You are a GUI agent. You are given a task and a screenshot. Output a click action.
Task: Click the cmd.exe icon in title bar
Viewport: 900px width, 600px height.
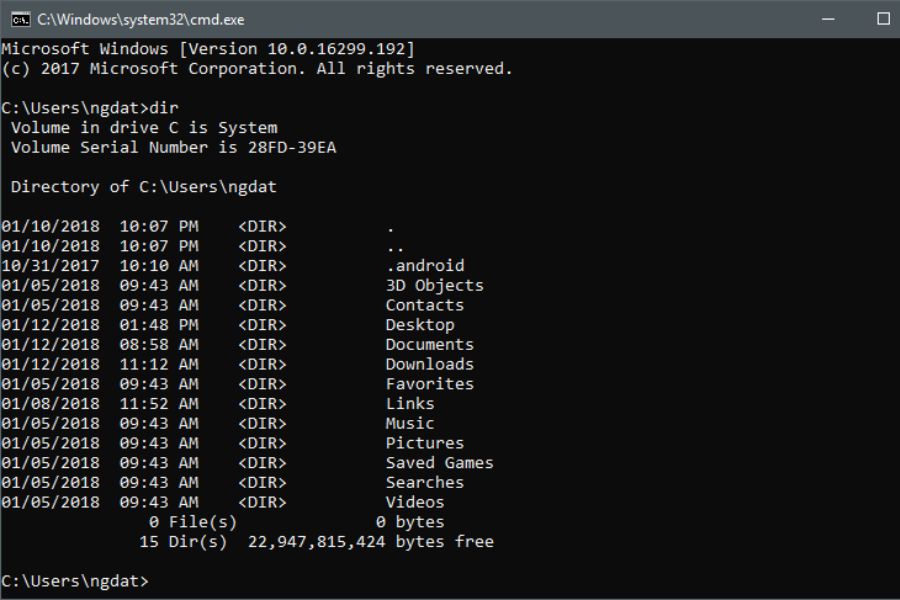[20, 19]
